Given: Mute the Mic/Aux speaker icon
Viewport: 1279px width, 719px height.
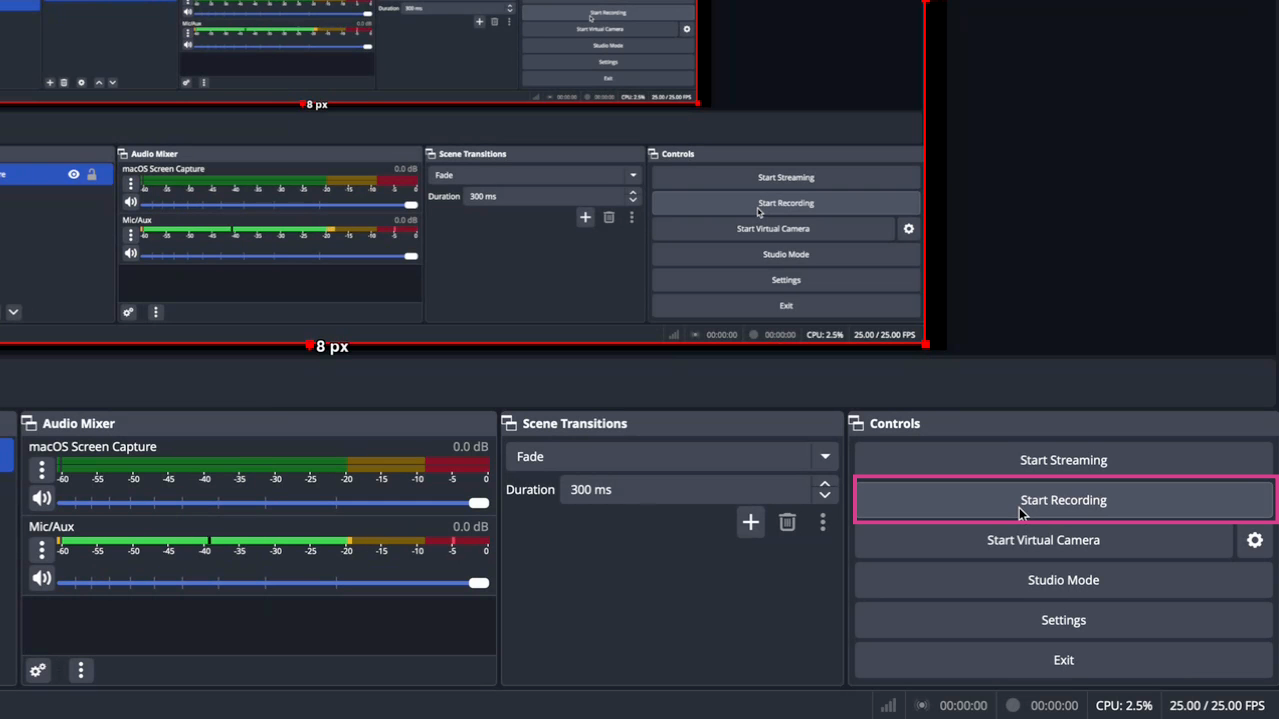Looking at the screenshot, I should point(41,578).
